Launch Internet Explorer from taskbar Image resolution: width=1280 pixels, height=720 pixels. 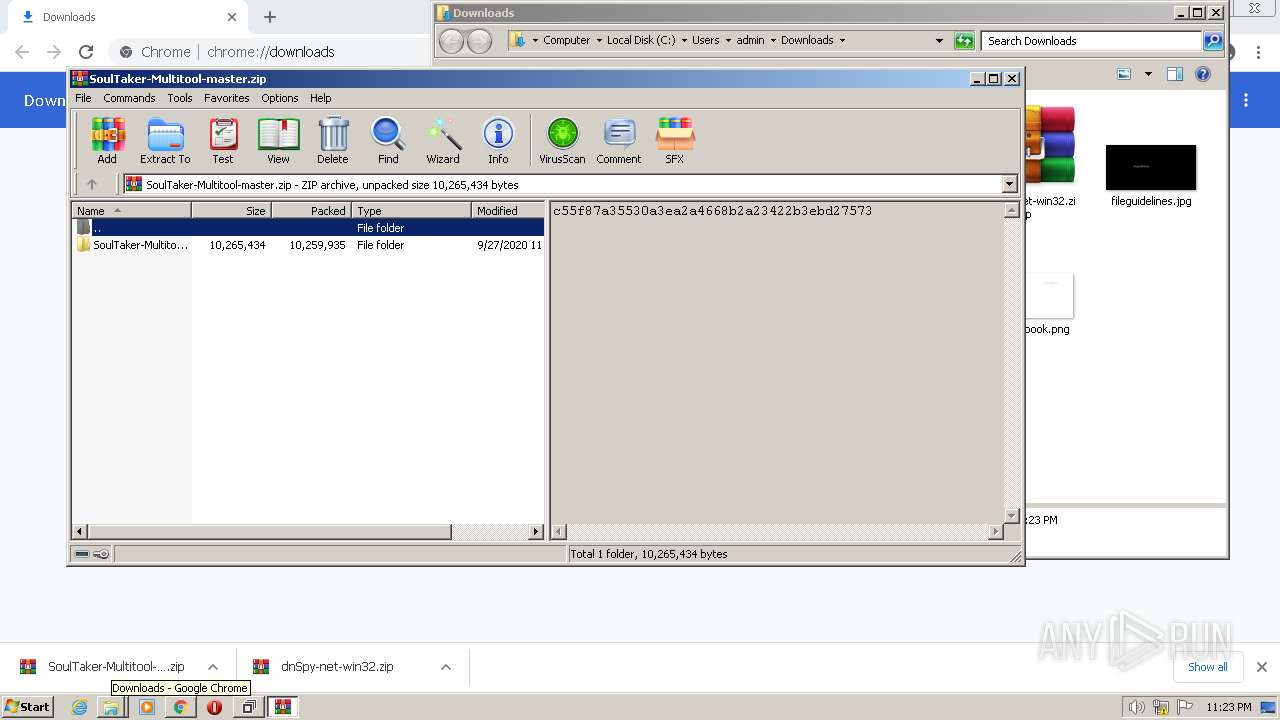(x=80, y=707)
